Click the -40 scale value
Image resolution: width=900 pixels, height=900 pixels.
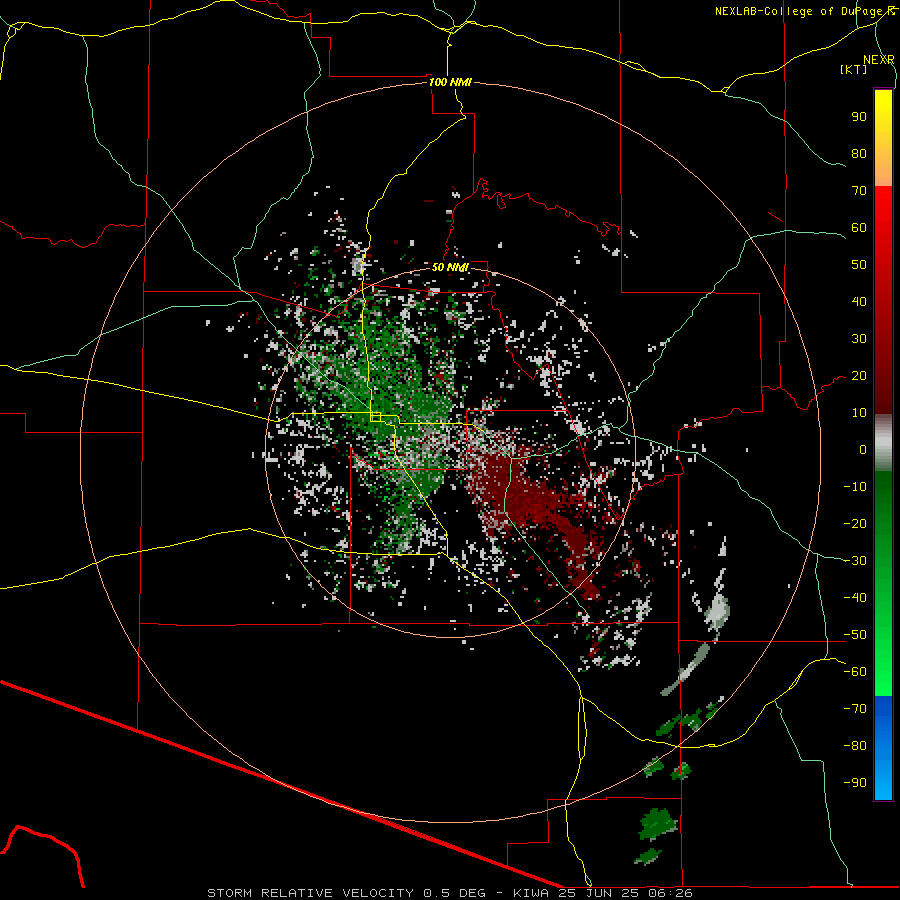click(855, 598)
